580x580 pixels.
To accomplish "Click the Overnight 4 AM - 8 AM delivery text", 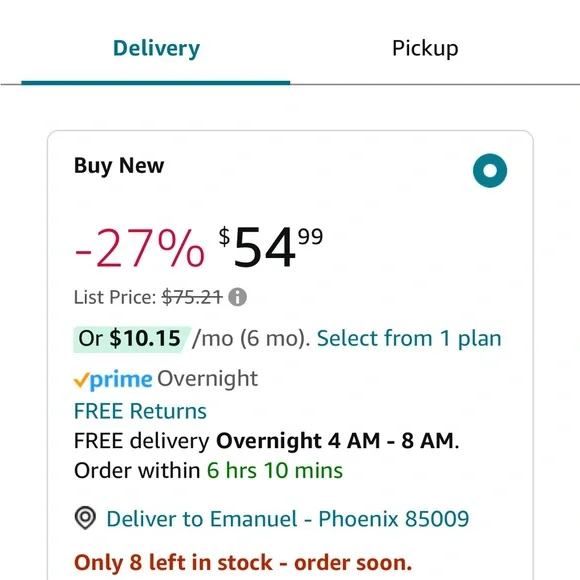I will tap(335, 441).
